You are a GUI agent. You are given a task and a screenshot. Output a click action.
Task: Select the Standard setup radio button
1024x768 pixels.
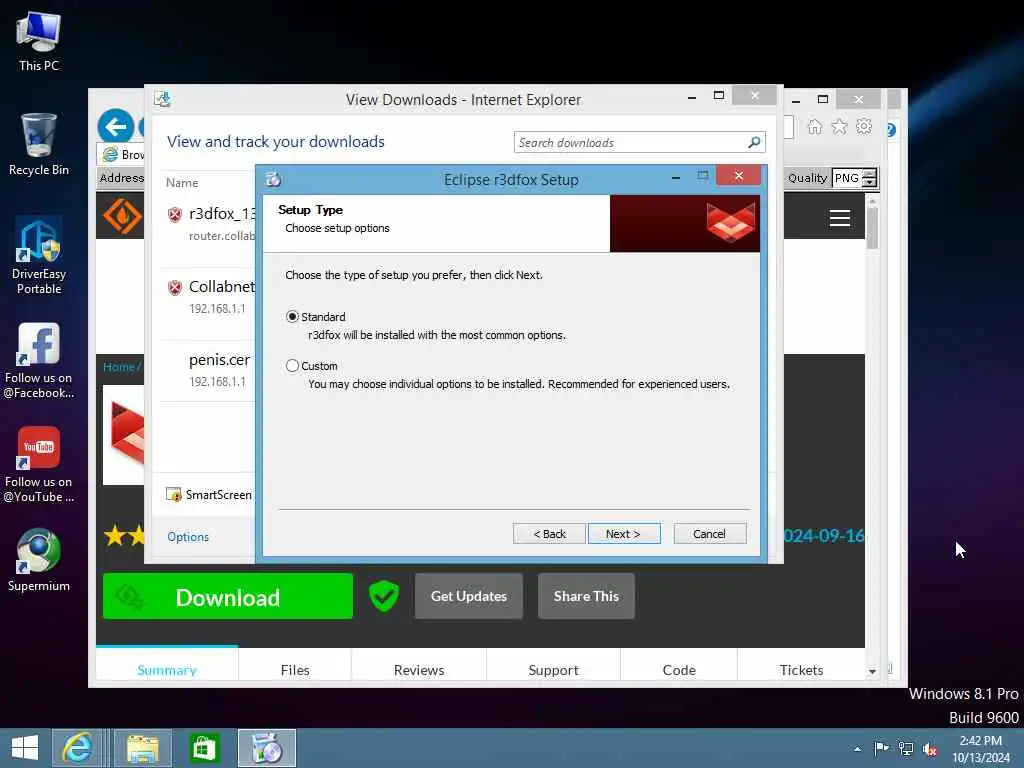point(293,317)
